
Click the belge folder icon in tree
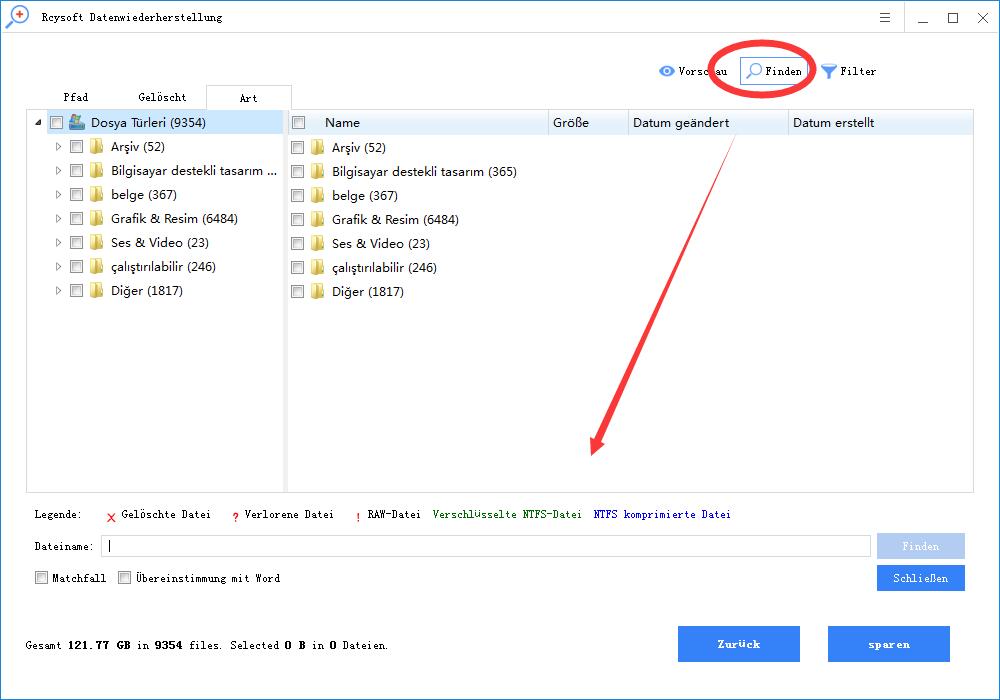[97, 194]
